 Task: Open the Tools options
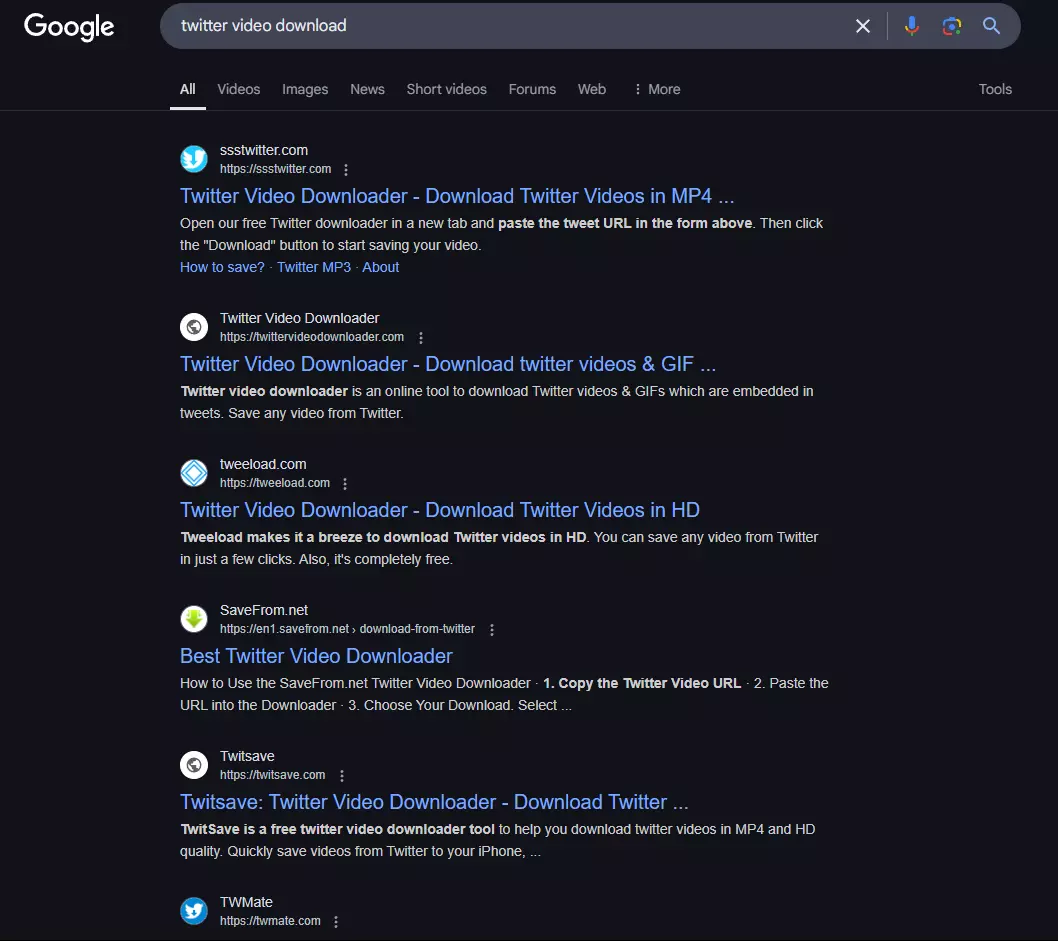[995, 89]
